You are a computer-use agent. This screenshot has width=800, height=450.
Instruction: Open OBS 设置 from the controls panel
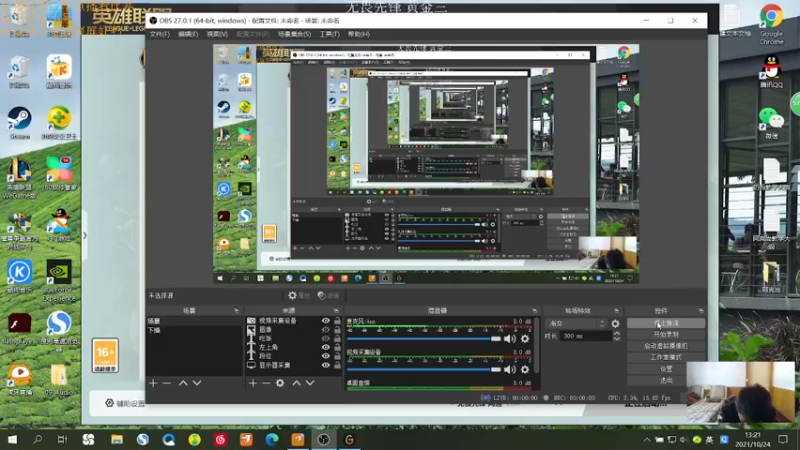[666, 368]
